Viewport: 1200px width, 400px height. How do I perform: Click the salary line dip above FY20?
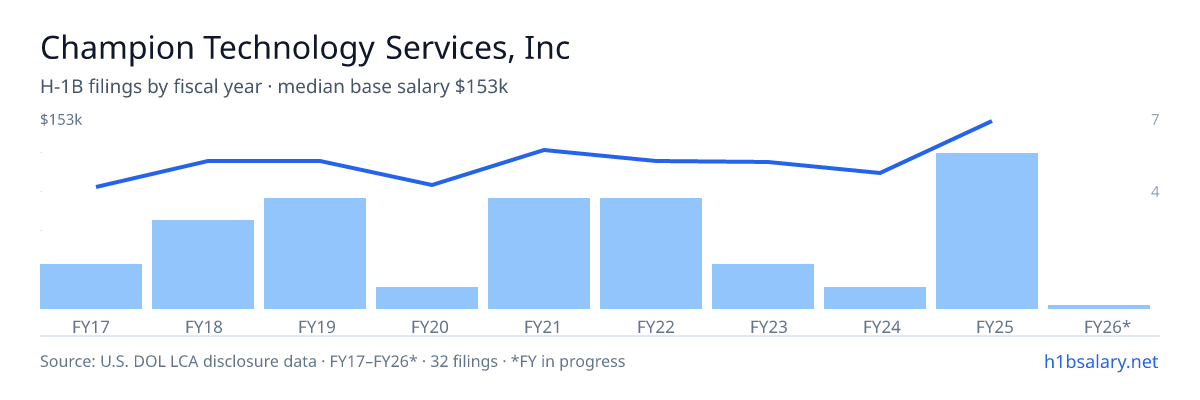[x=431, y=185]
